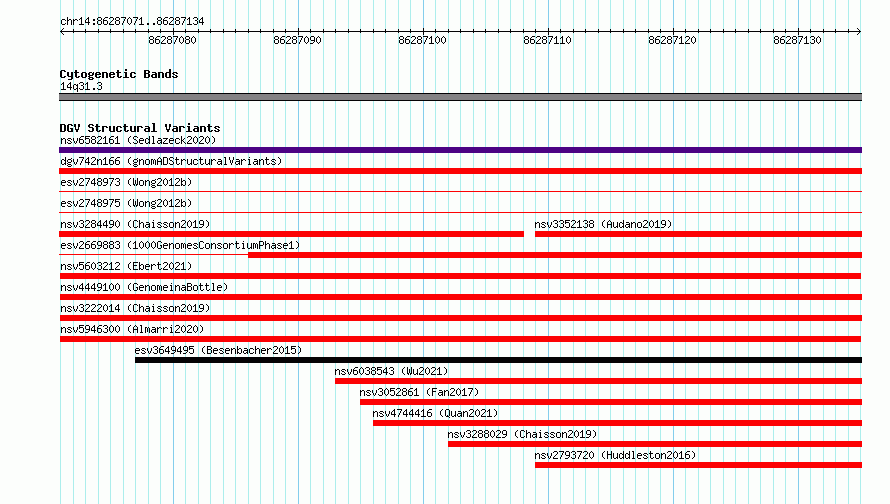Click ruler position 86287130

click(797, 40)
